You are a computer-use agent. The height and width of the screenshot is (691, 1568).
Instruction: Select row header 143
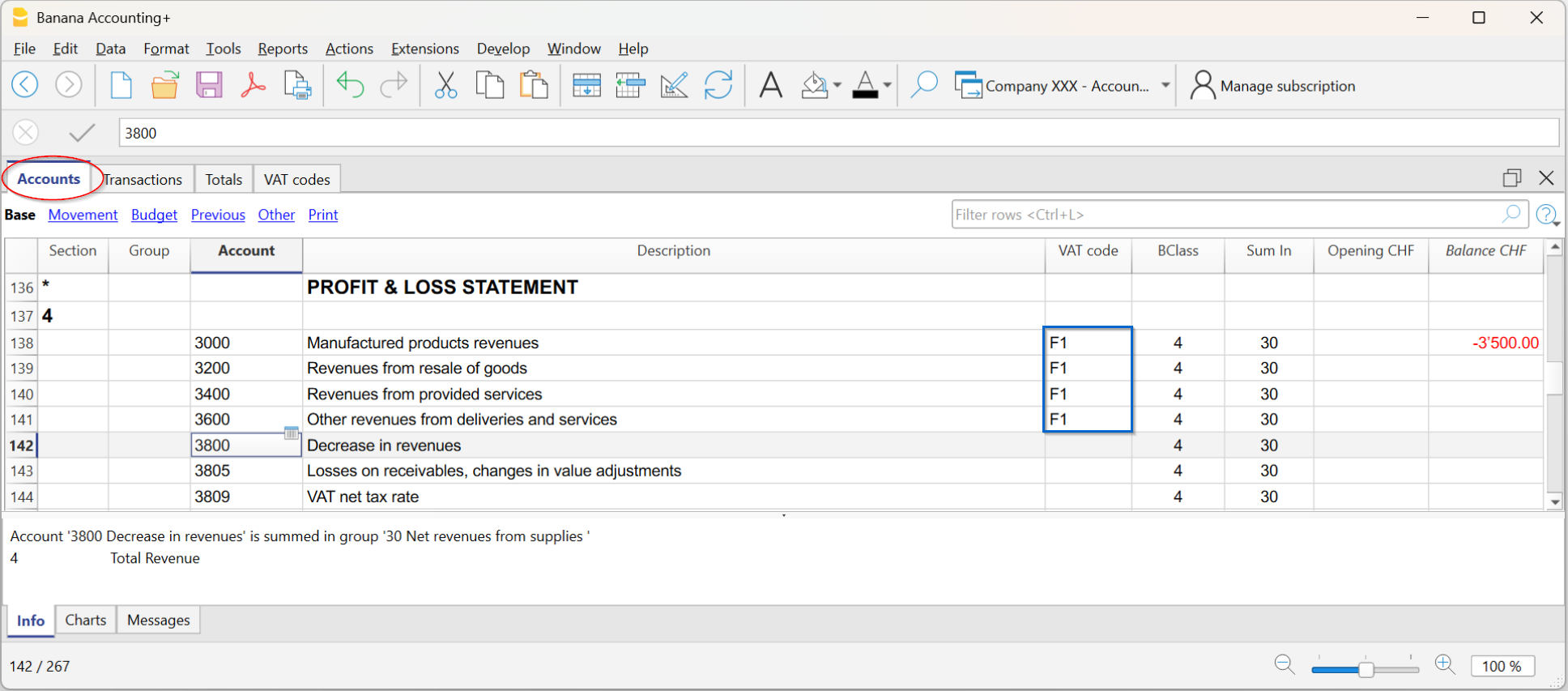(22, 471)
